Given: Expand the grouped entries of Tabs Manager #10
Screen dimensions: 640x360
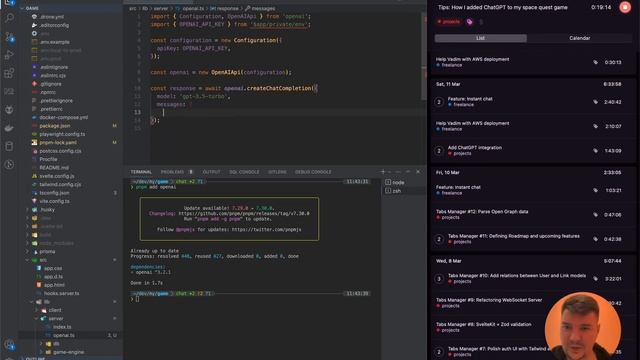Looking at the screenshot, I should point(439,279).
